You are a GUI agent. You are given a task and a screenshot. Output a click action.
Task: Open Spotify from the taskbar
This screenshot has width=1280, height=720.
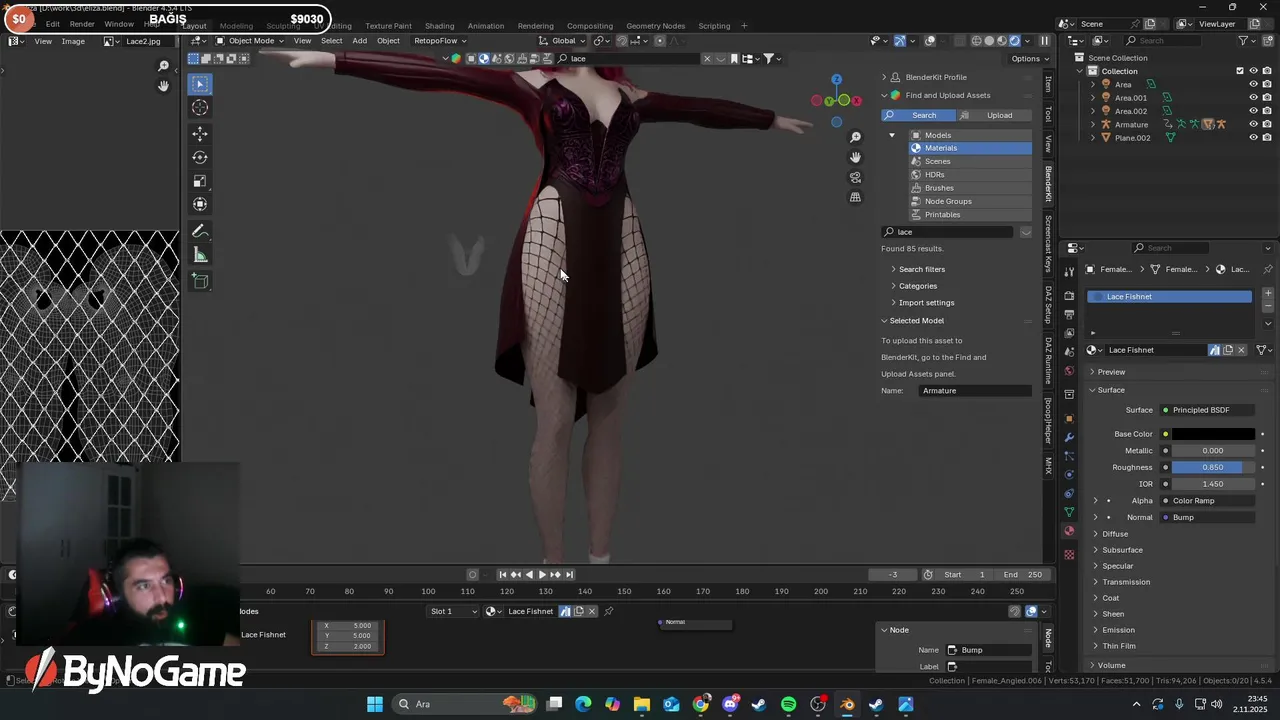(x=789, y=704)
